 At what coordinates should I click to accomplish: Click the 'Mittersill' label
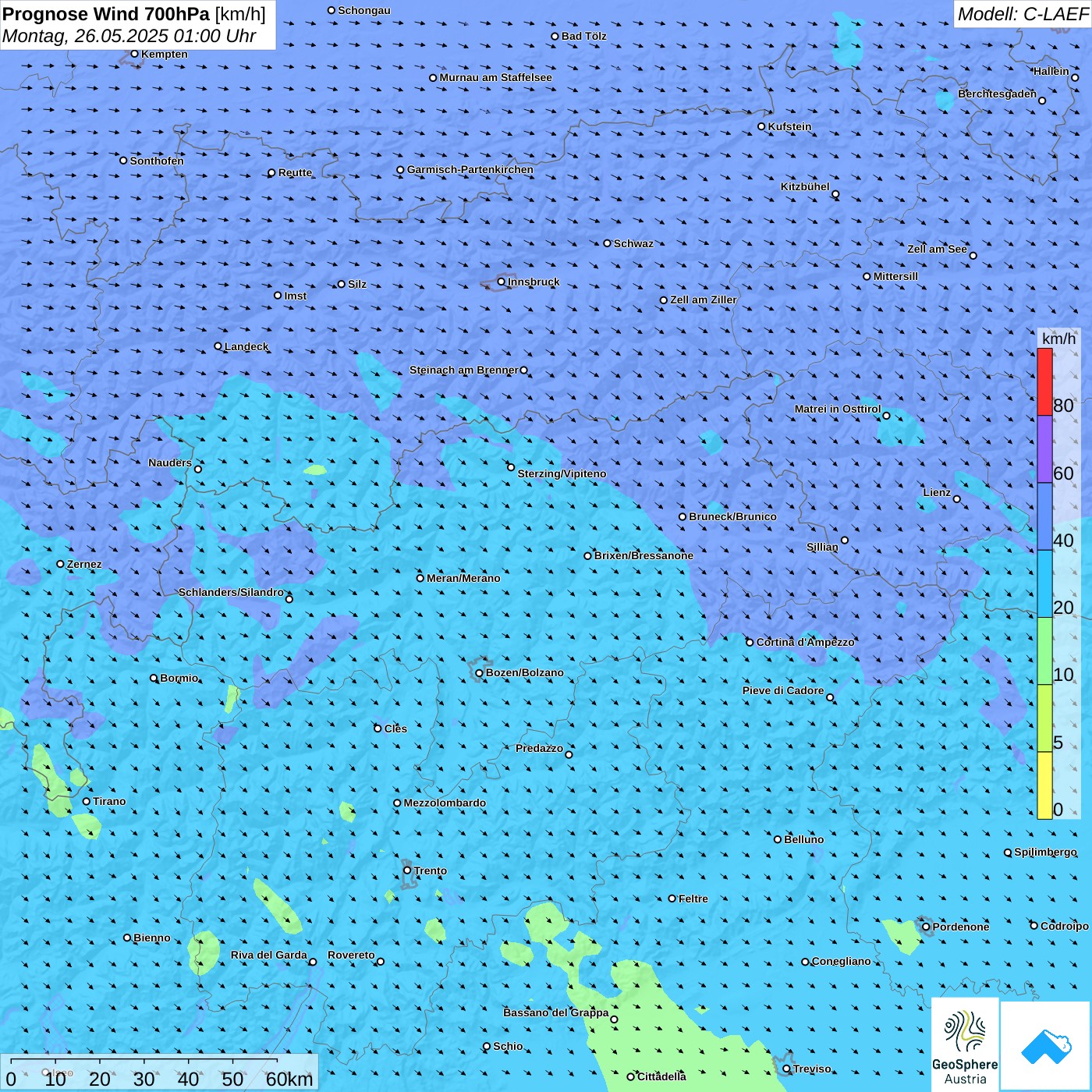click(895, 276)
